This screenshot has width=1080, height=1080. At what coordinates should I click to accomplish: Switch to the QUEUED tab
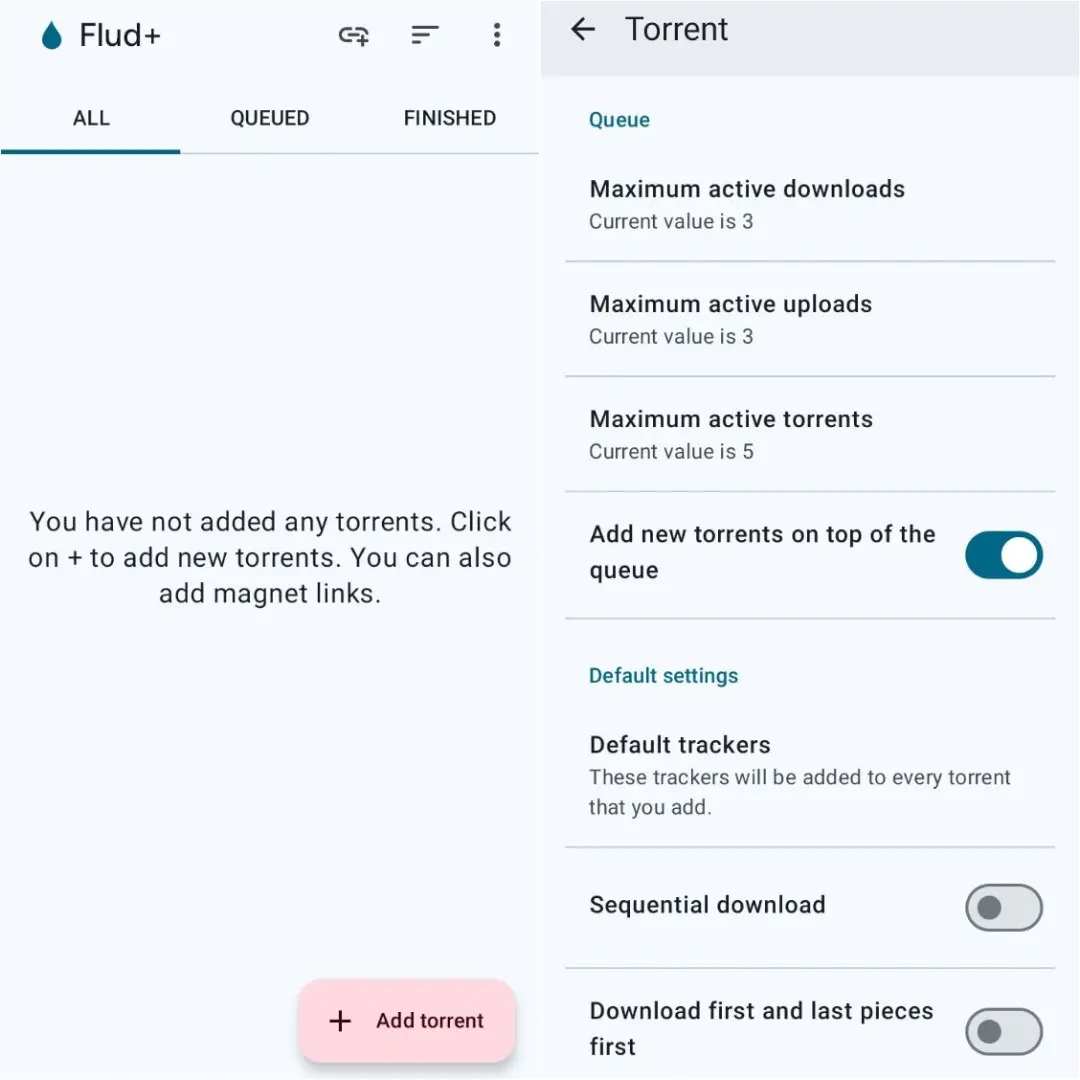pyautogui.click(x=270, y=118)
